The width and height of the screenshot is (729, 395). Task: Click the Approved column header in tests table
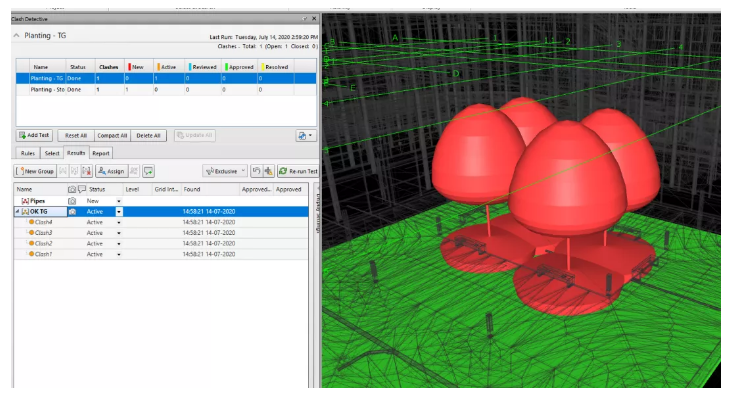pos(240,67)
